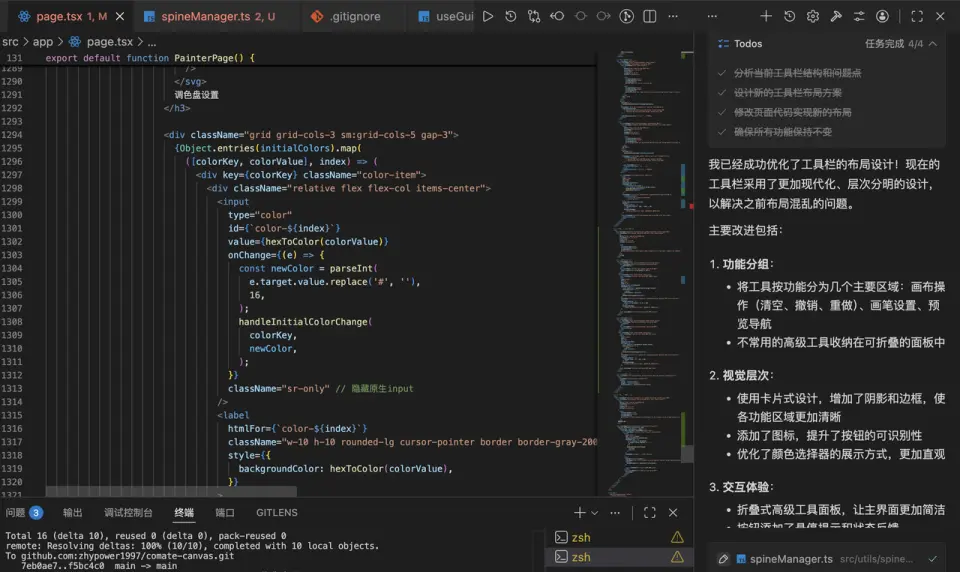Toggle fullscreen for the chat panel
The image size is (960, 572).
(917, 17)
